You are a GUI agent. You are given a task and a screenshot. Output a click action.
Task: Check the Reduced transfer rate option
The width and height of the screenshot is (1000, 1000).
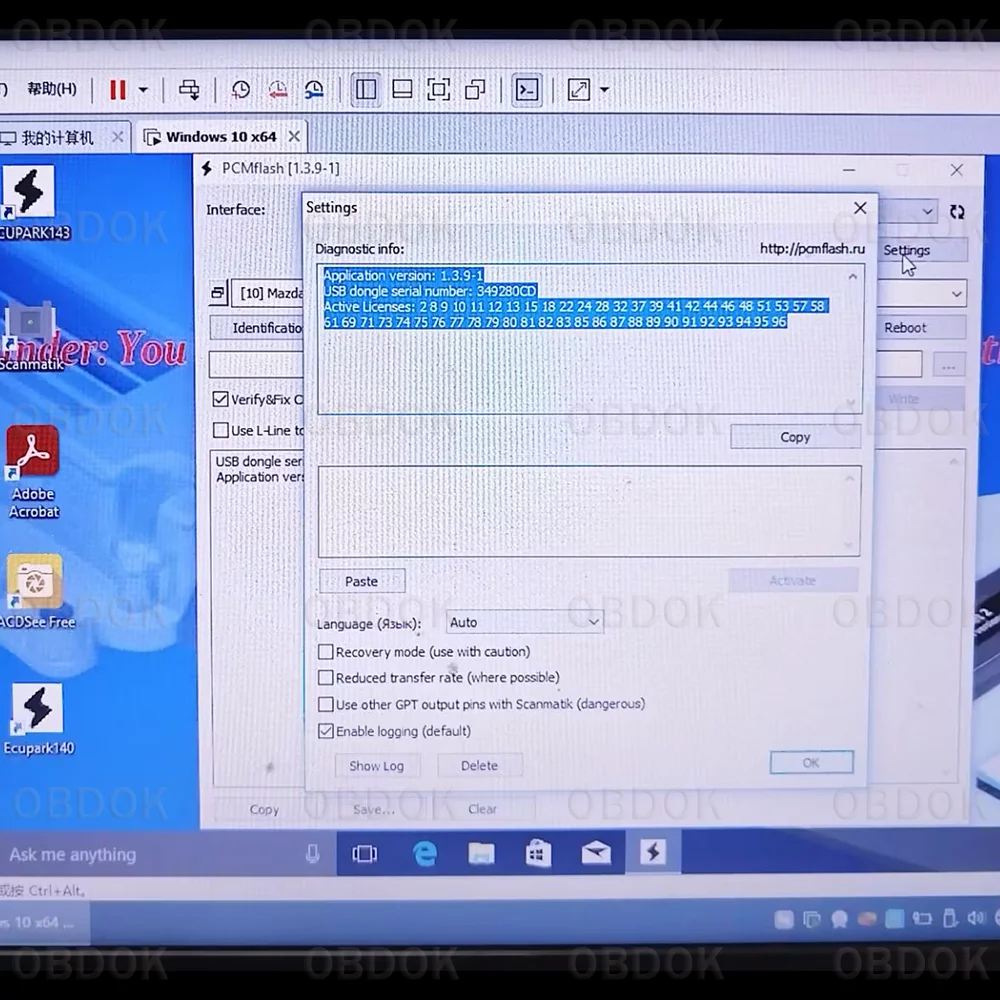[x=326, y=677]
